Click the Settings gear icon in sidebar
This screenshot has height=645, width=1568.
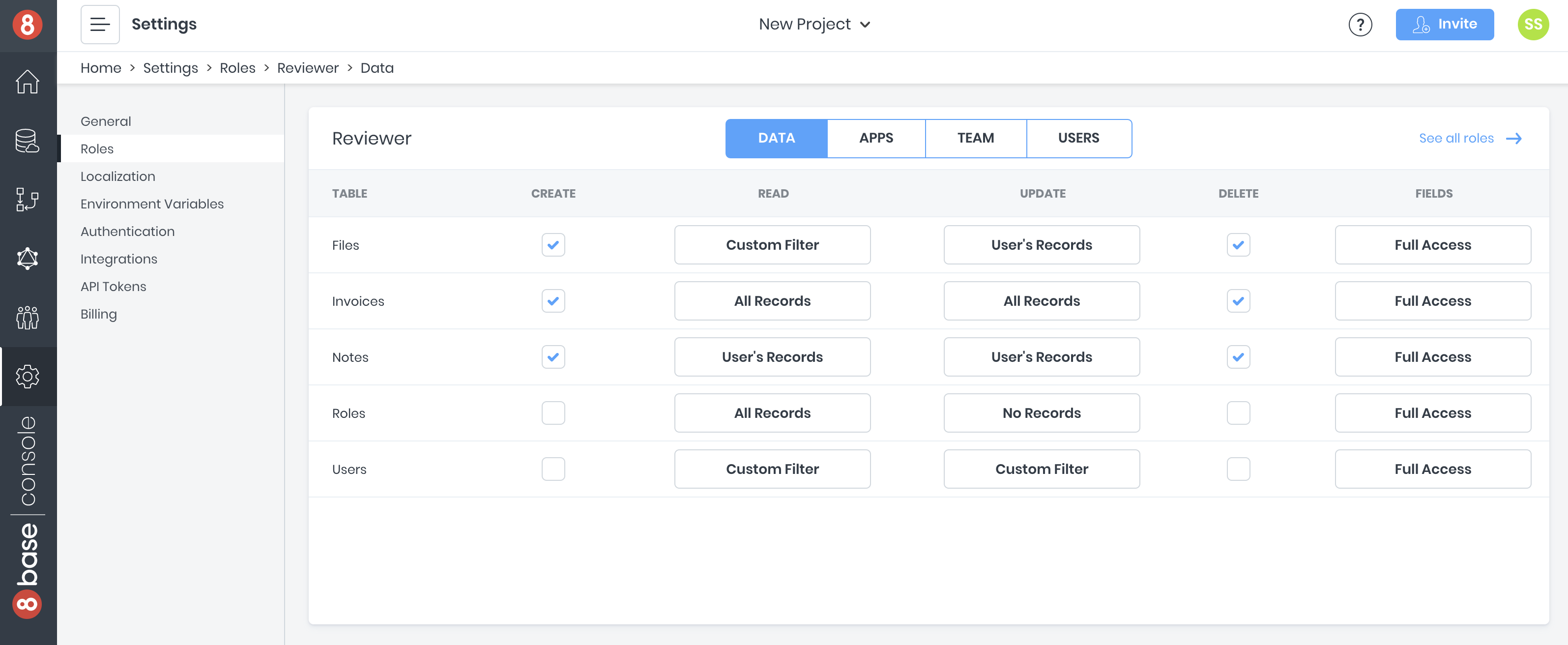[x=28, y=377]
